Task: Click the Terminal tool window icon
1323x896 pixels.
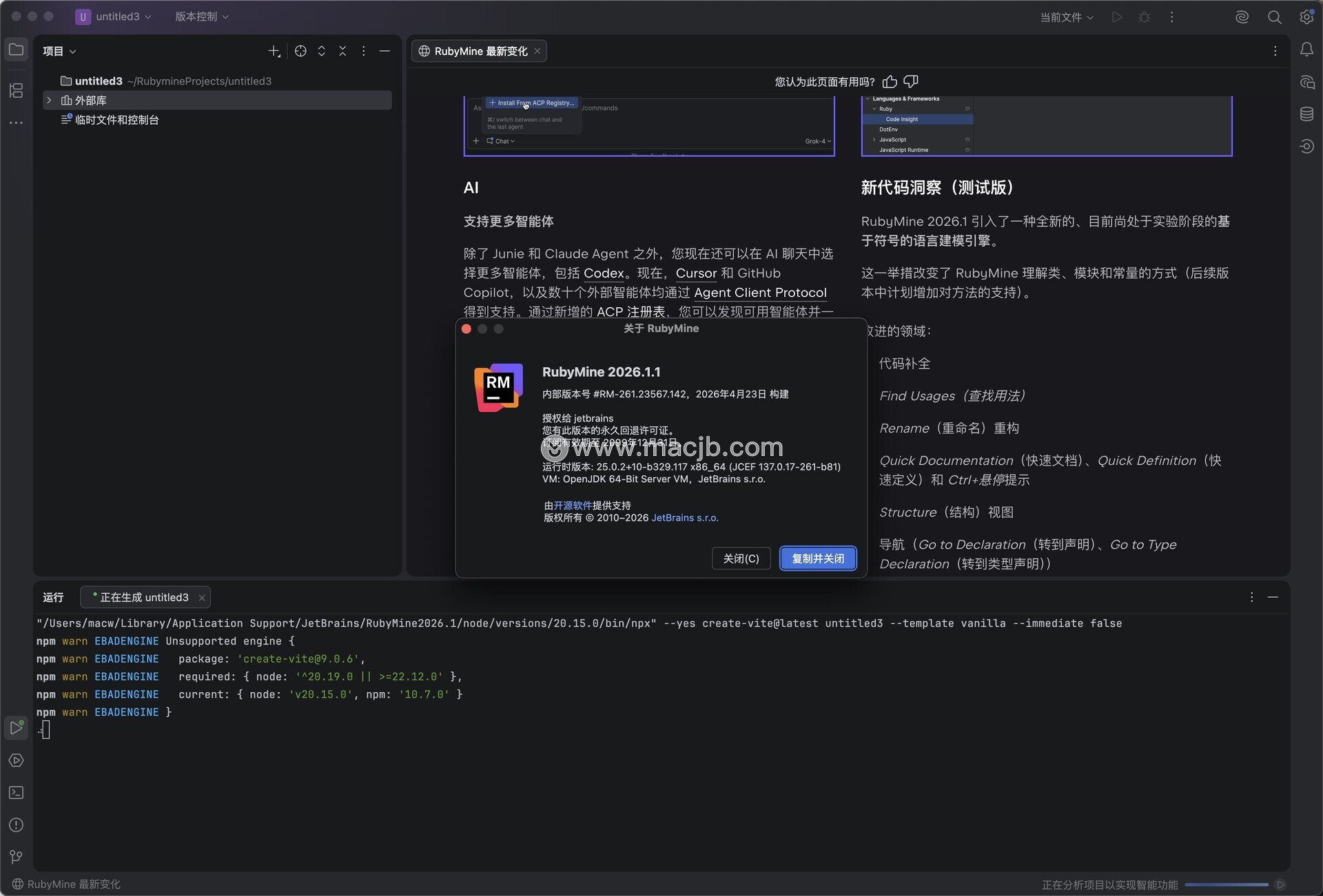Action: click(x=16, y=793)
